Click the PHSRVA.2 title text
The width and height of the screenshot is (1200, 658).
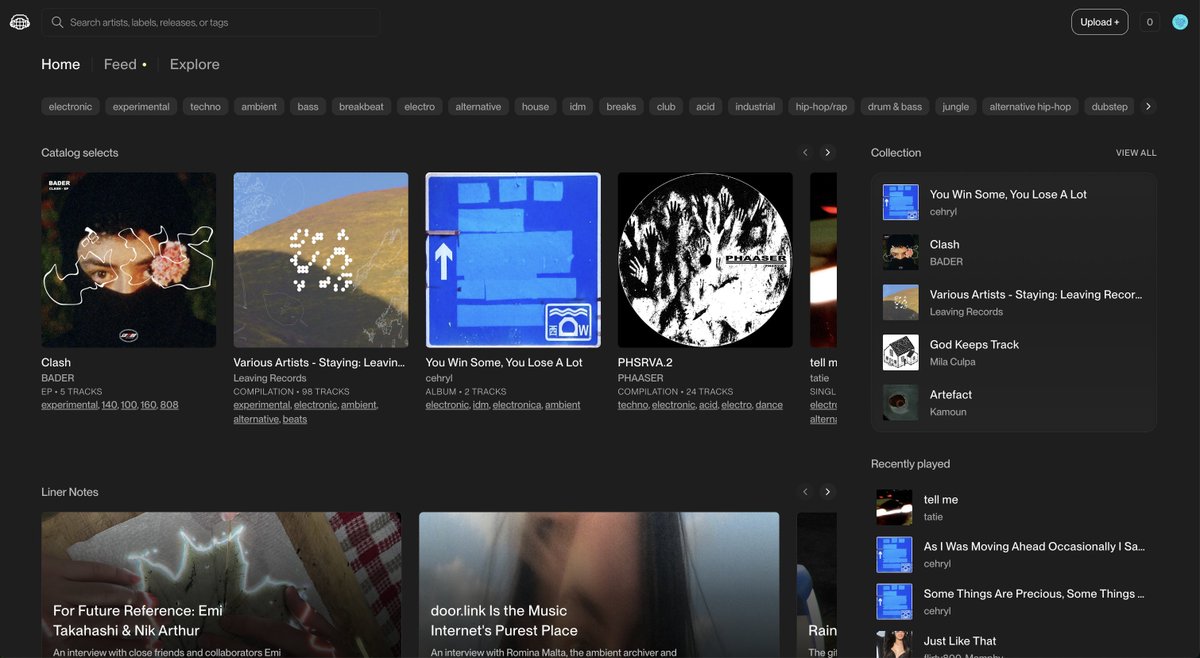645,362
